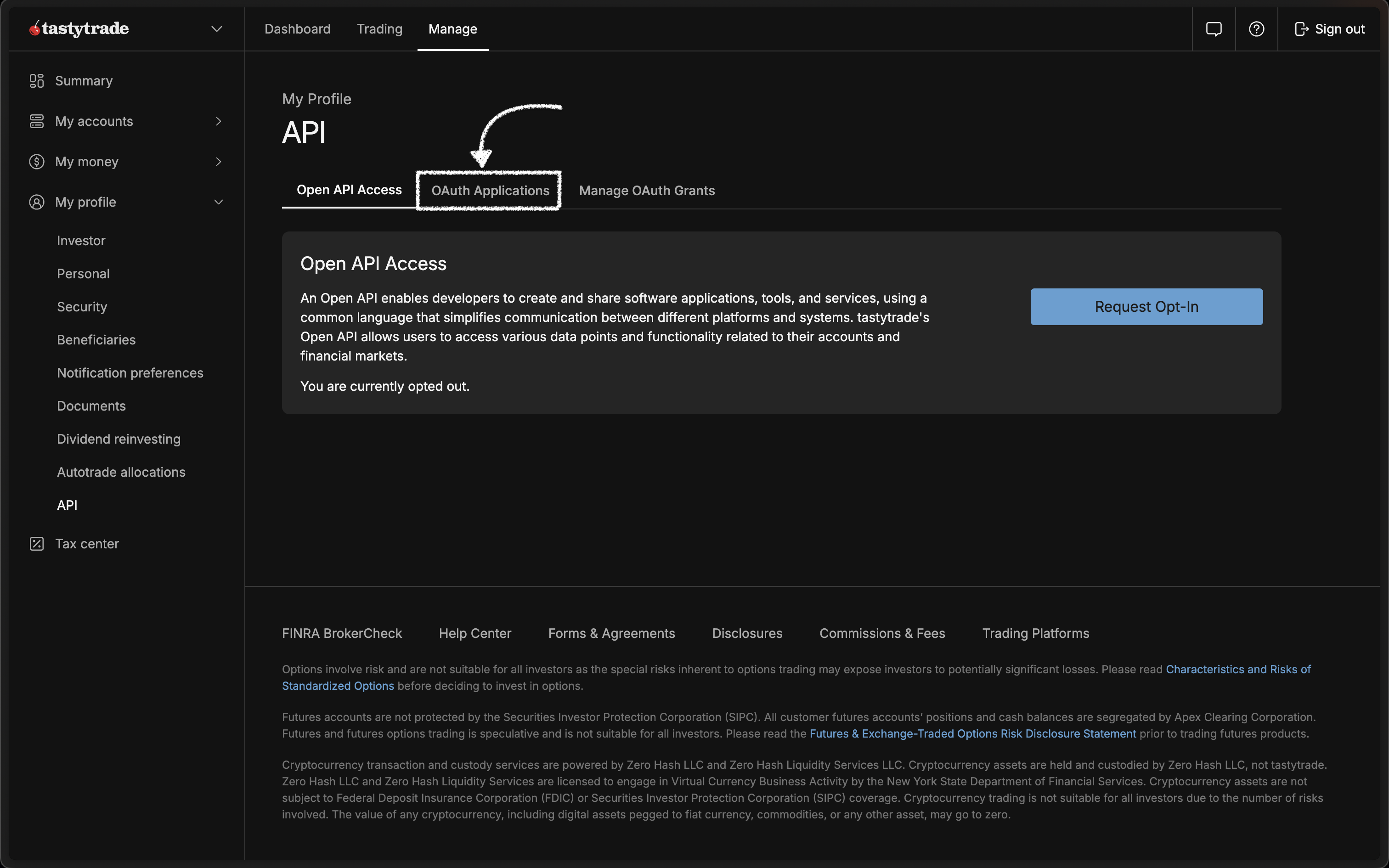Click the Request Opt-In button
This screenshot has height=868, width=1389.
pos(1146,307)
